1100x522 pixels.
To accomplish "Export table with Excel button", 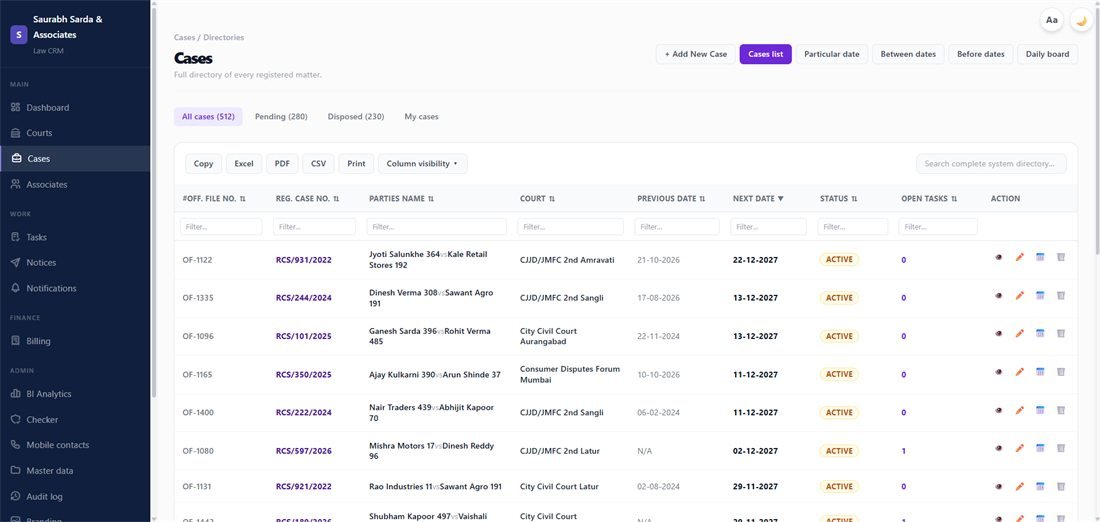I will click(x=243, y=163).
